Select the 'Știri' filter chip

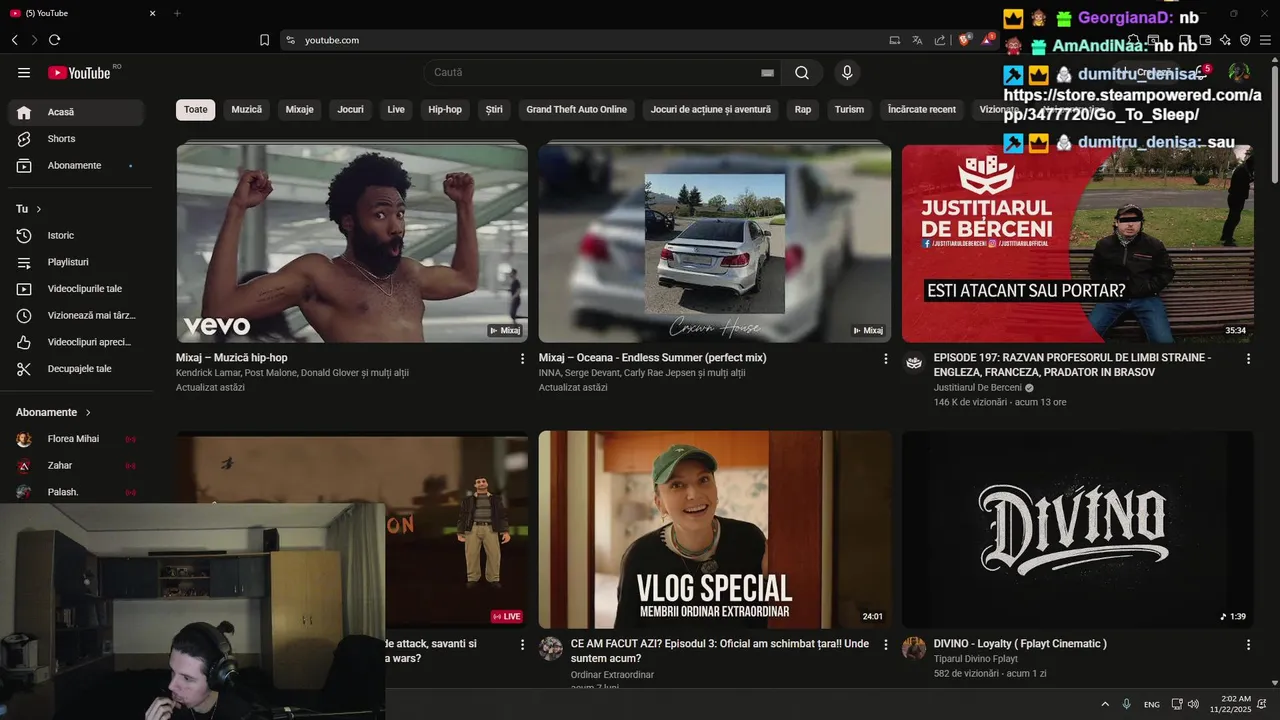point(494,110)
